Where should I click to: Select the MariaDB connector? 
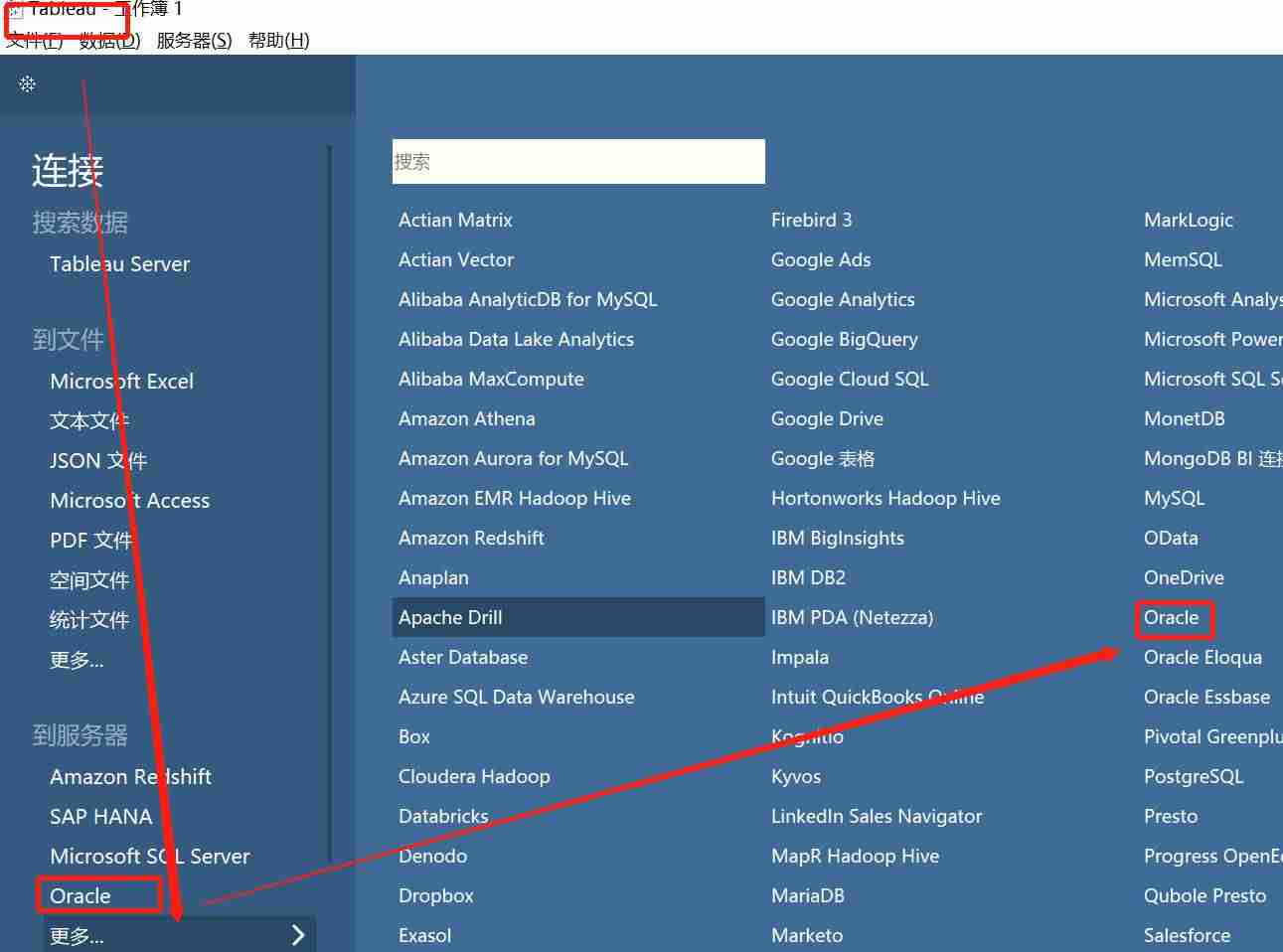(x=808, y=895)
